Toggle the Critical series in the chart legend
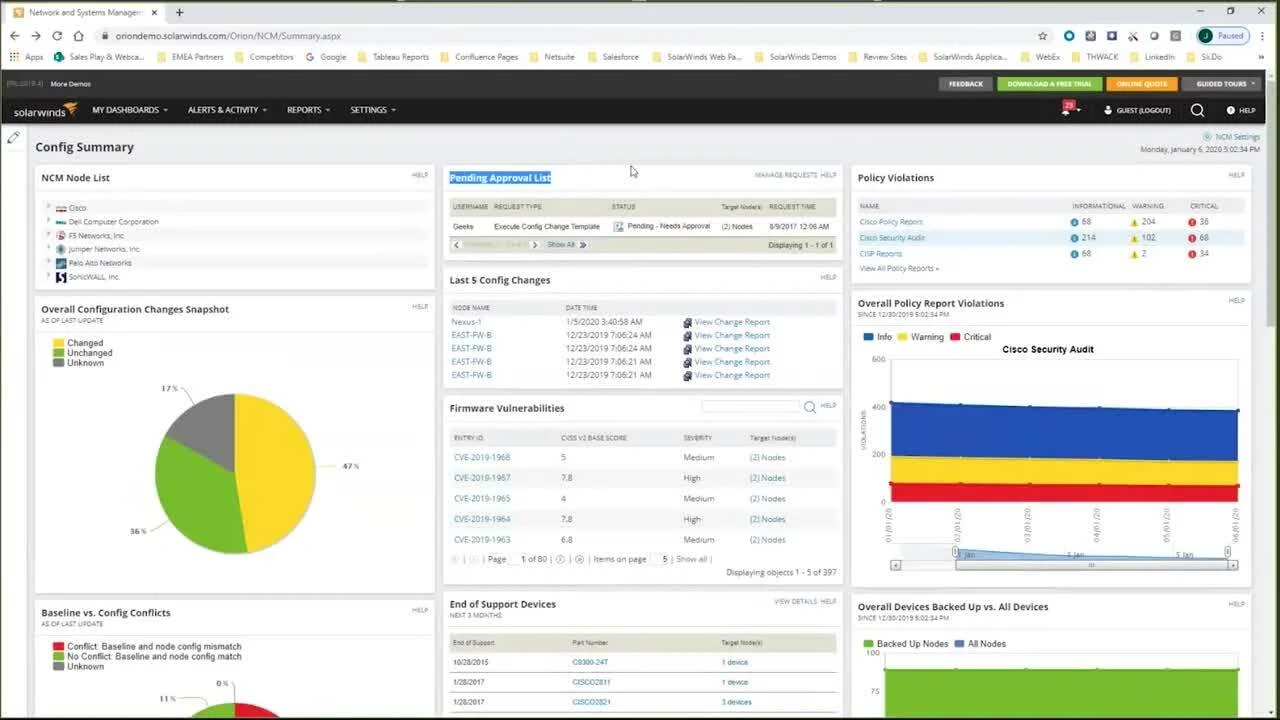The image size is (1280, 720). [970, 337]
